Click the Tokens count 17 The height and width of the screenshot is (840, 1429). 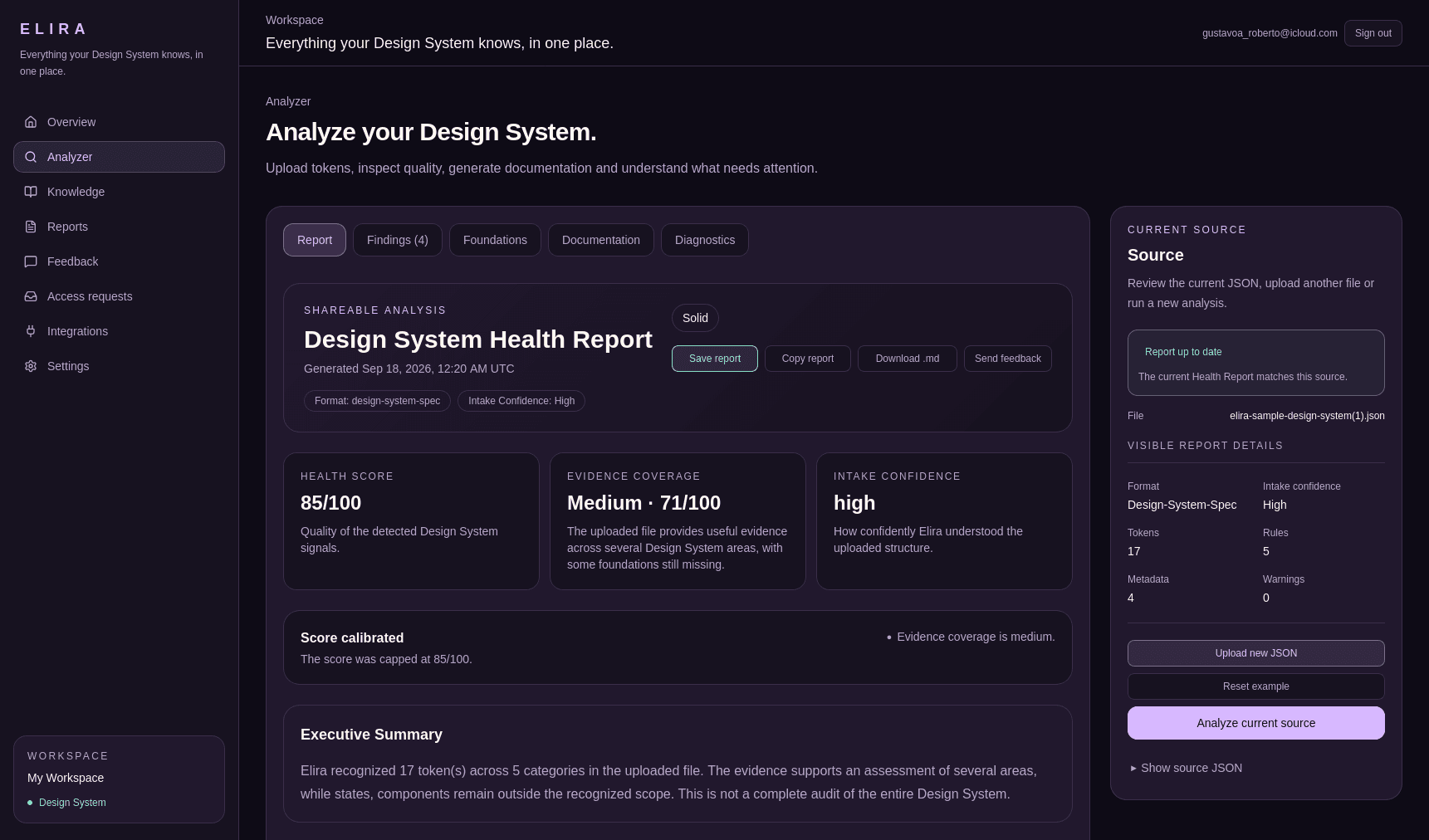(x=1134, y=551)
